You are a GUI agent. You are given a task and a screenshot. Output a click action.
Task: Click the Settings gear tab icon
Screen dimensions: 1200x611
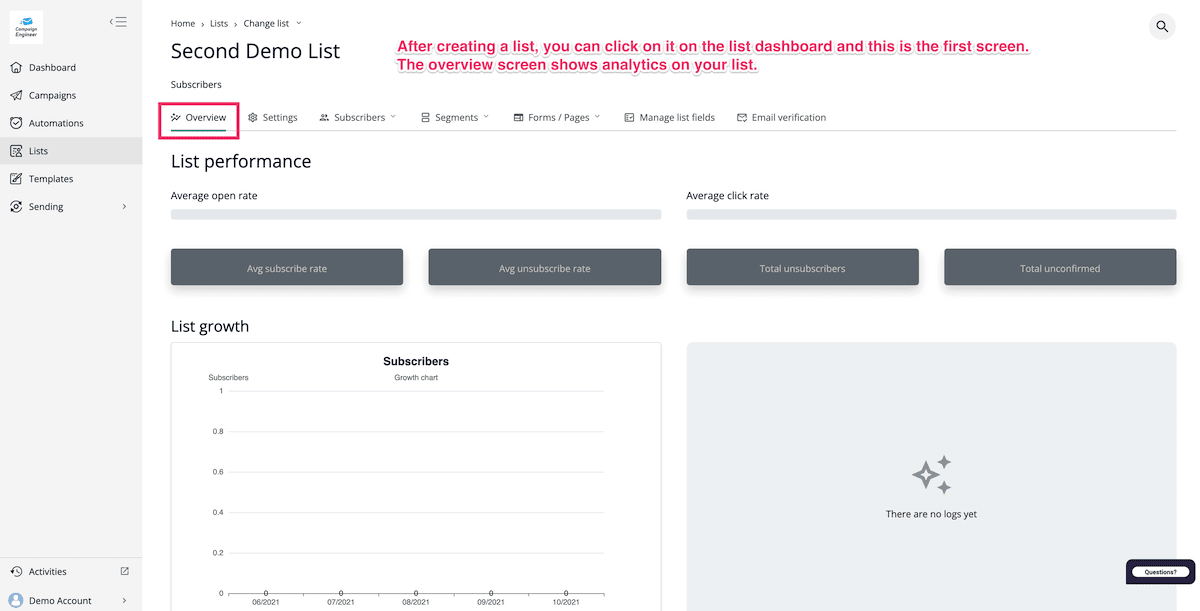point(253,118)
